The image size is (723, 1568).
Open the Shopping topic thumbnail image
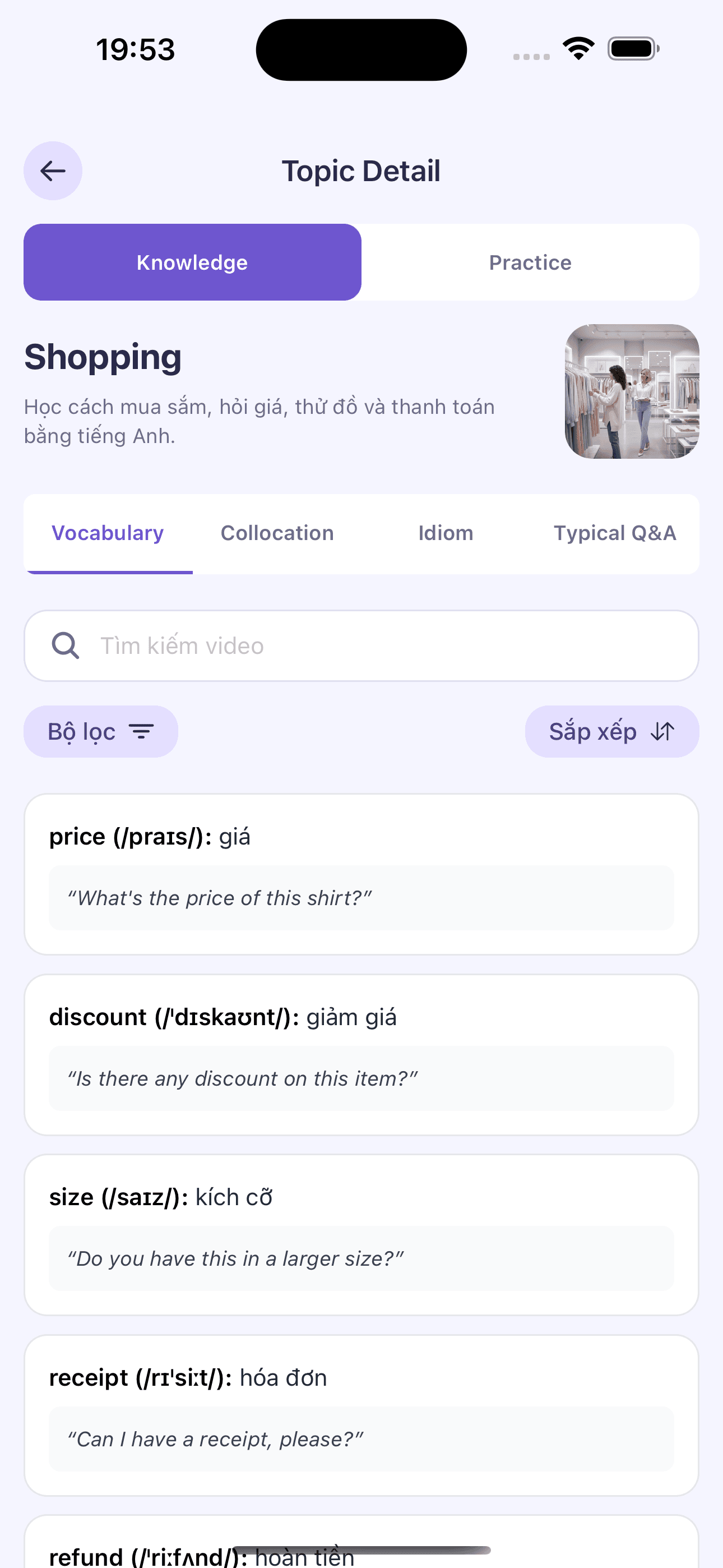pos(632,391)
